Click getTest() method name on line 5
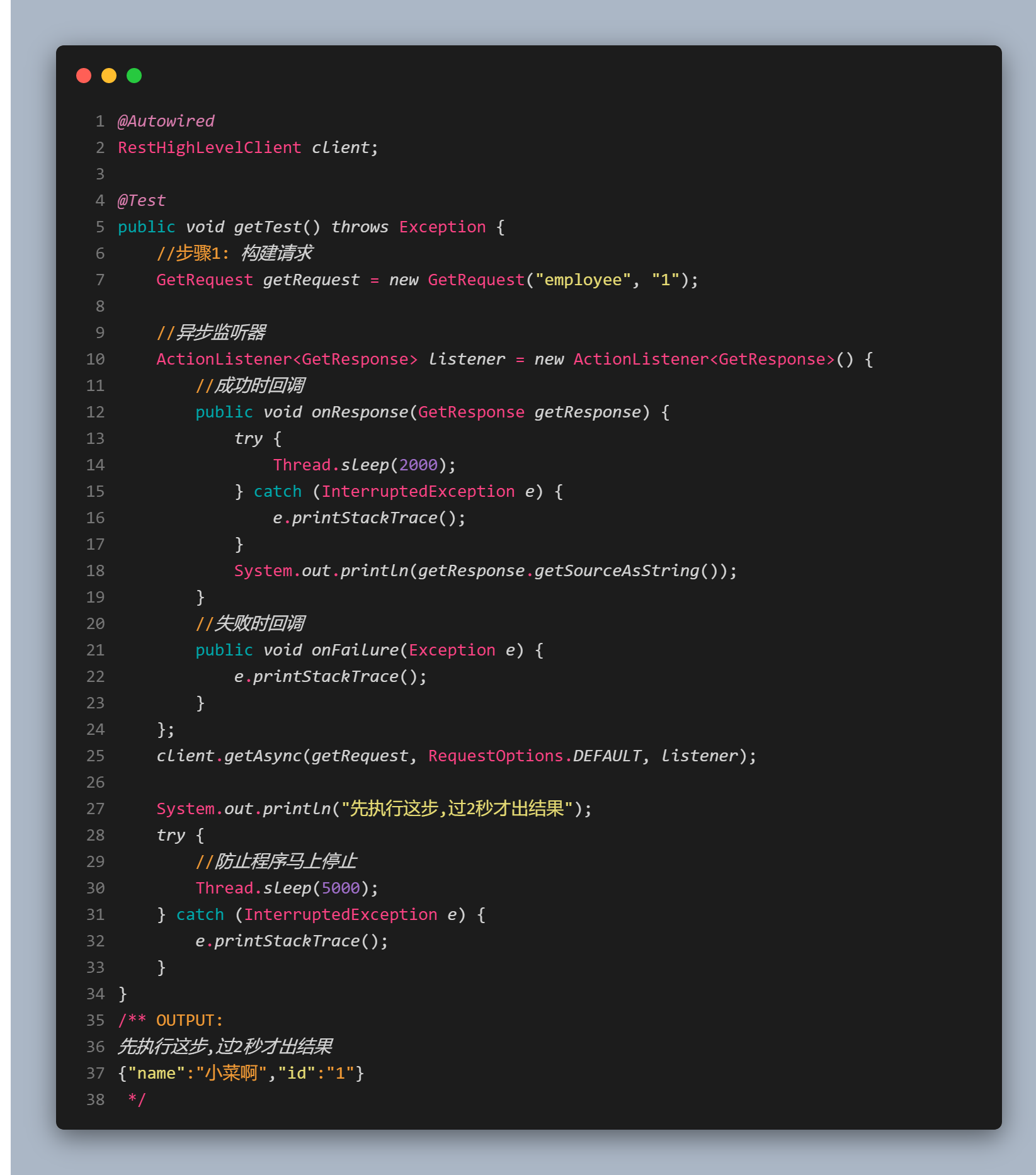The image size is (1036, 1175). [x=277, y=227]
